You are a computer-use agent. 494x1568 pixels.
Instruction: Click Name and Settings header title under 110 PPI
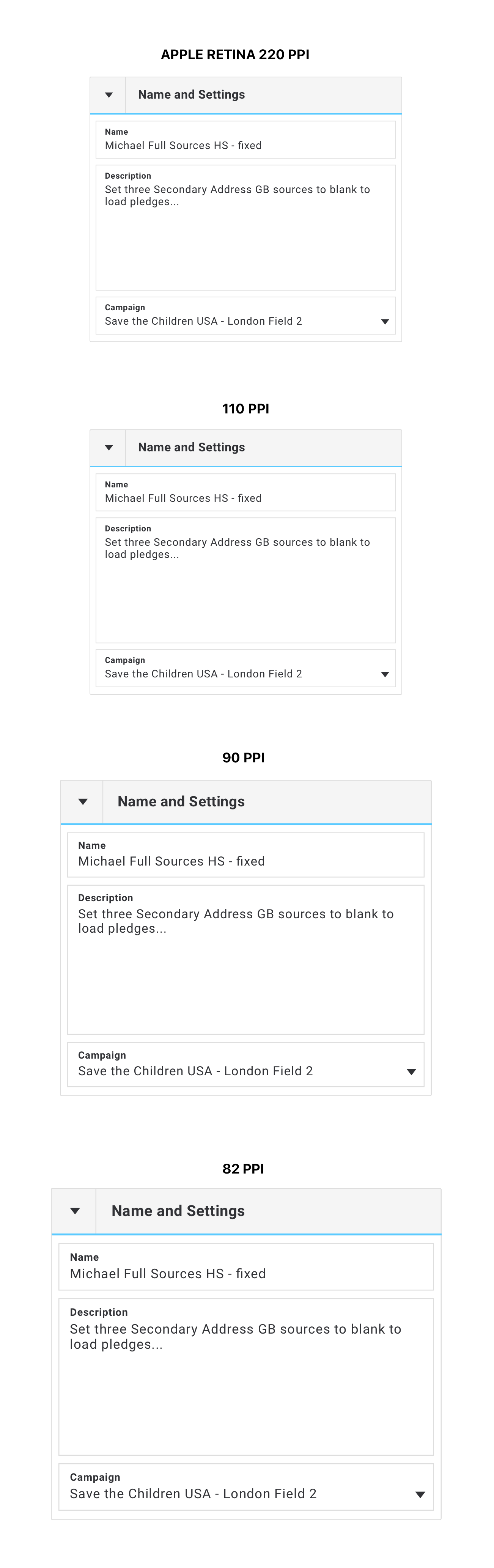tap(191, 448)
